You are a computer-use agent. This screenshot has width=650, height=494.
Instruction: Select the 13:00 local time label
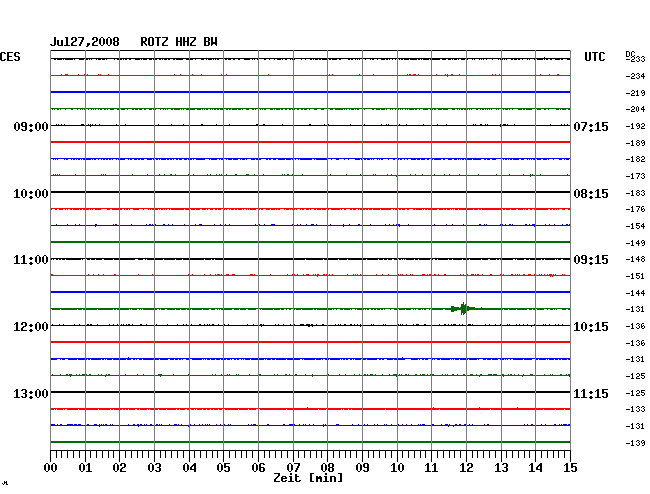[x=31, y=393]
